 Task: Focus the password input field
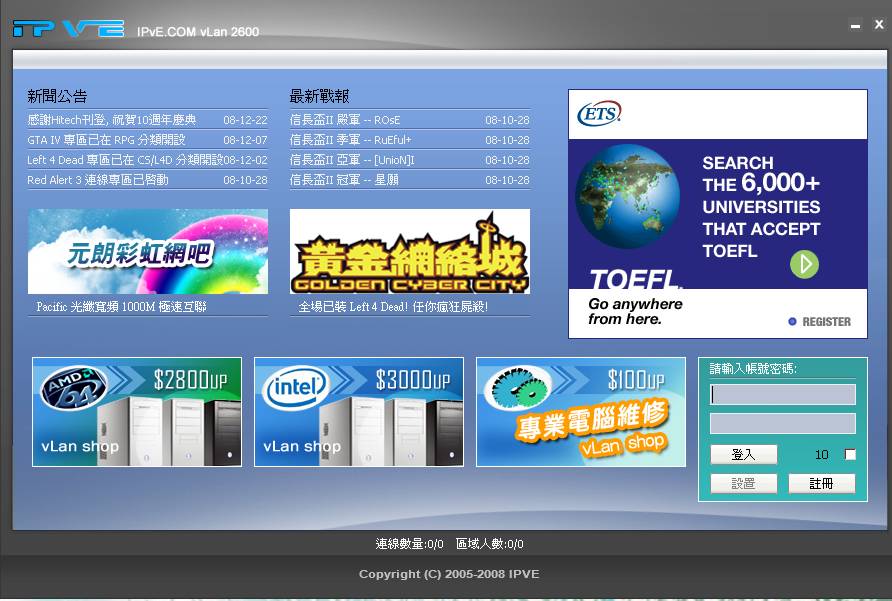[x=783, y=424]
